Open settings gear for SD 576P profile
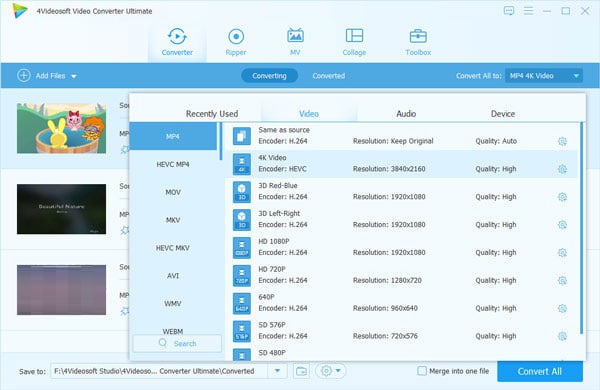This screenshot has height=390, width=600. [562, 336]
